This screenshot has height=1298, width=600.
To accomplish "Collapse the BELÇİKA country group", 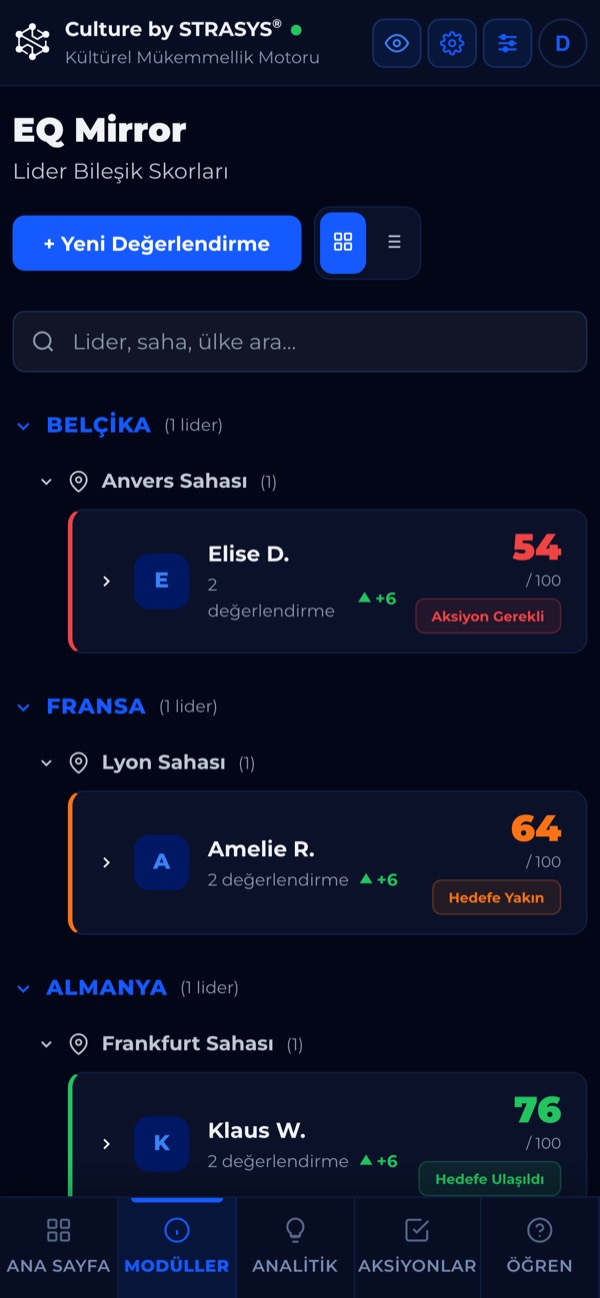I will click(23, 426).
